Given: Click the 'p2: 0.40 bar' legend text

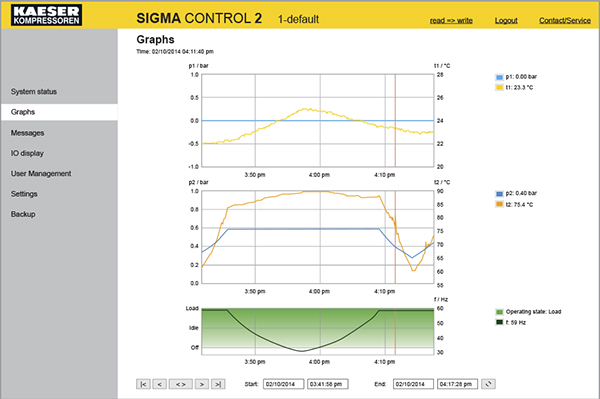Looking at the screenshot, I should pos(521,193).
